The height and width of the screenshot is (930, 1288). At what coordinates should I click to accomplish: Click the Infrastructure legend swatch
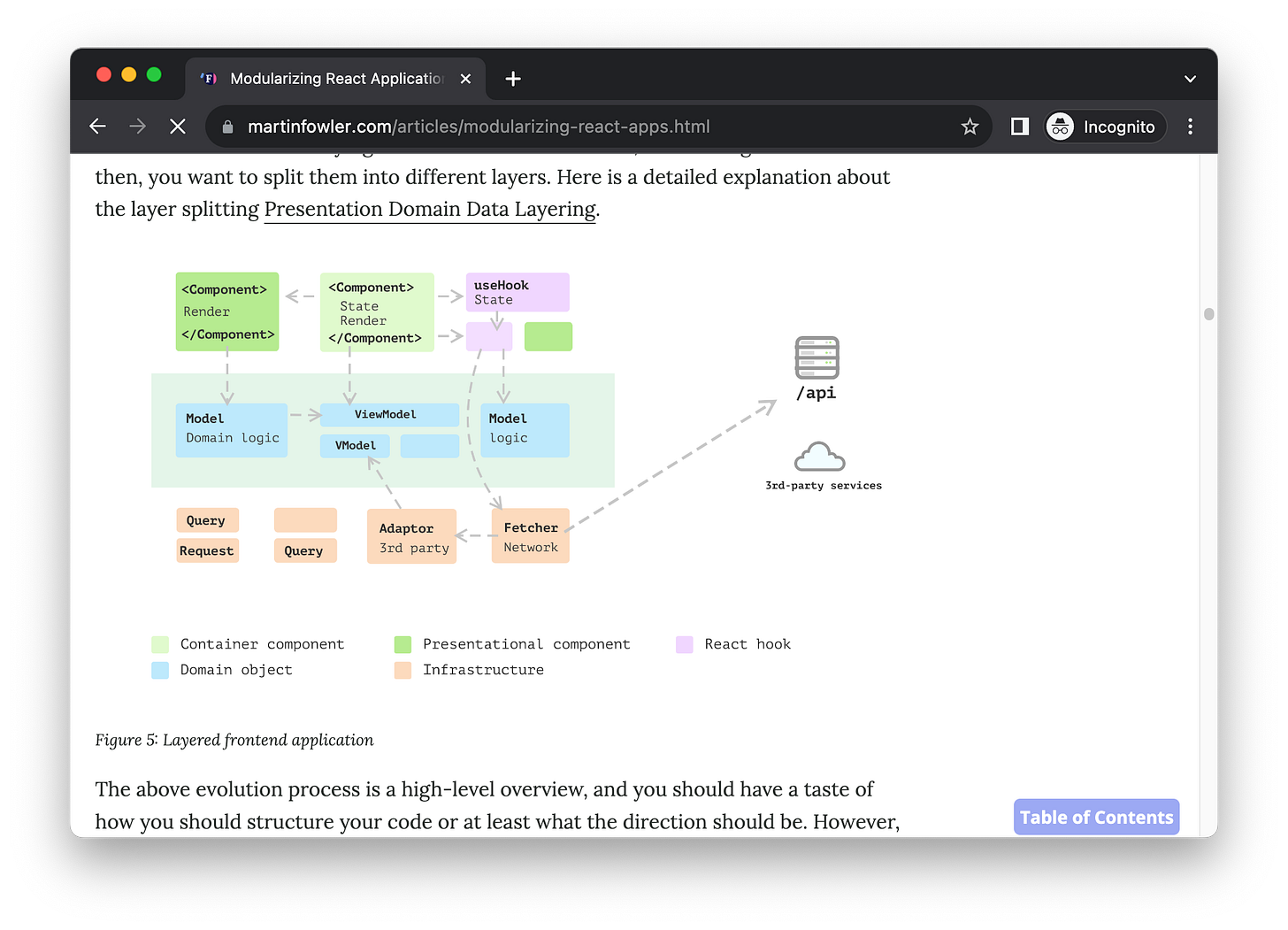(402, 670)
